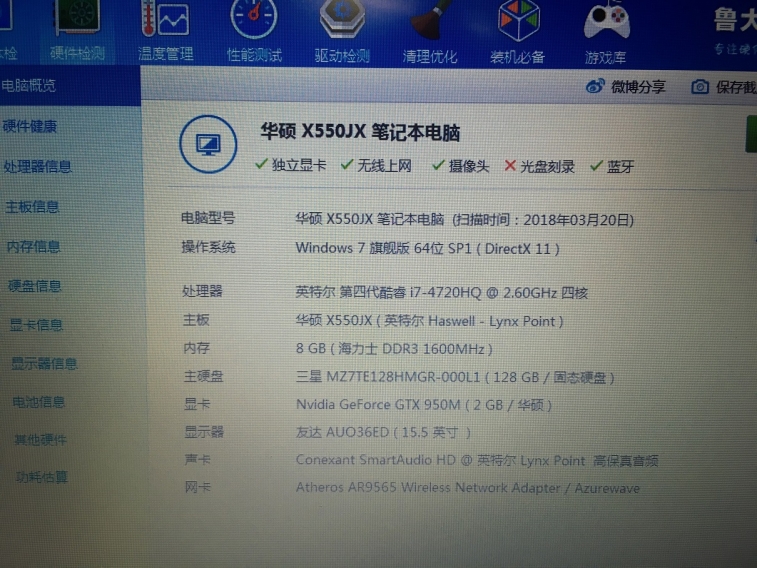This screenshot has height=568, width=757.
Task: Click the round computer monitor icon
Action: click(x=208, y=144)
